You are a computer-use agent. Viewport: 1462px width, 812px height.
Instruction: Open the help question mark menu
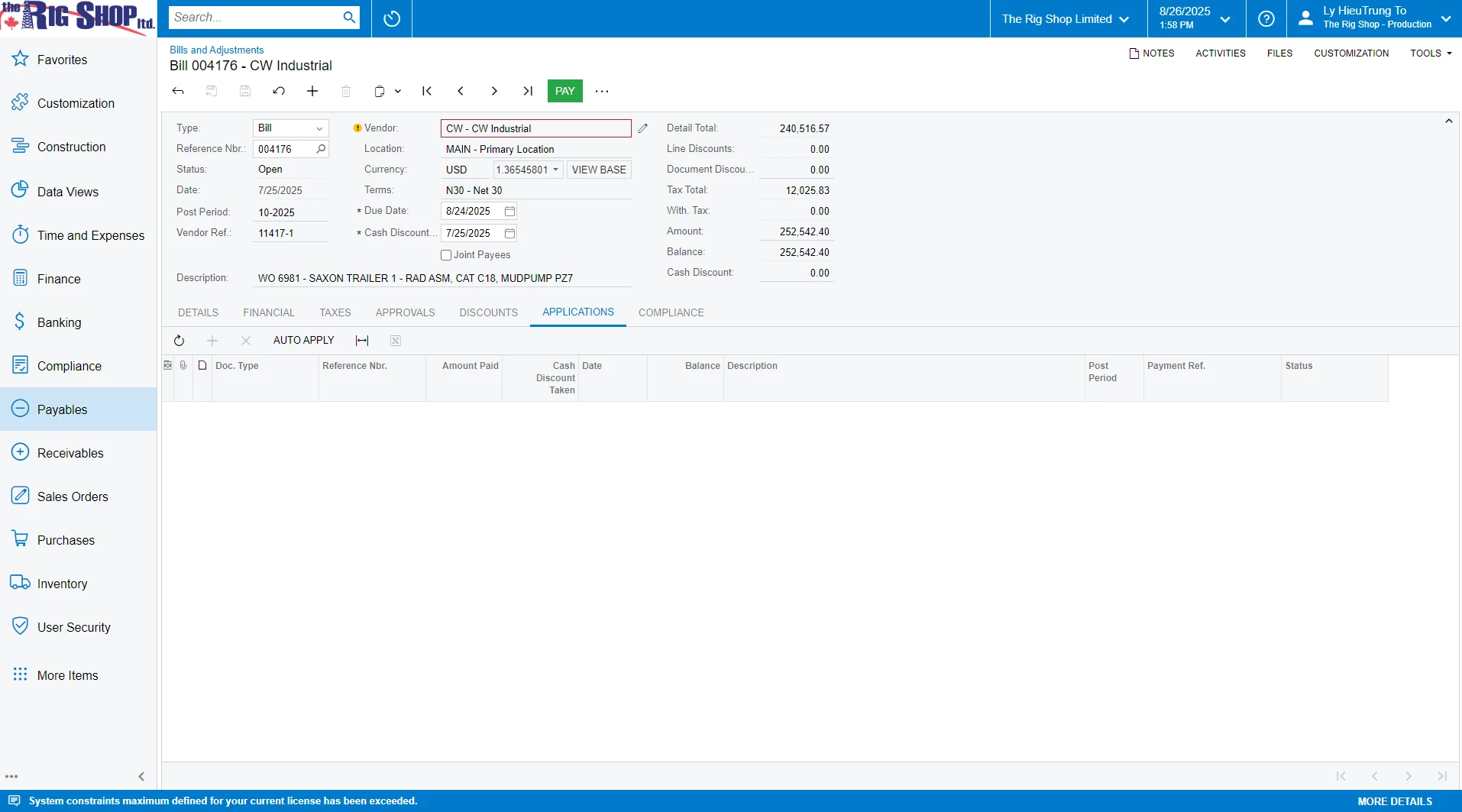(1266, 18)
